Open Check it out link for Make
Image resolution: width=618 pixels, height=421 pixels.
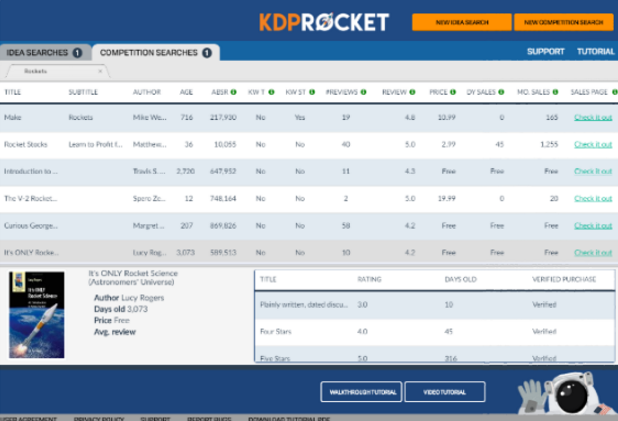pos(593,117)
